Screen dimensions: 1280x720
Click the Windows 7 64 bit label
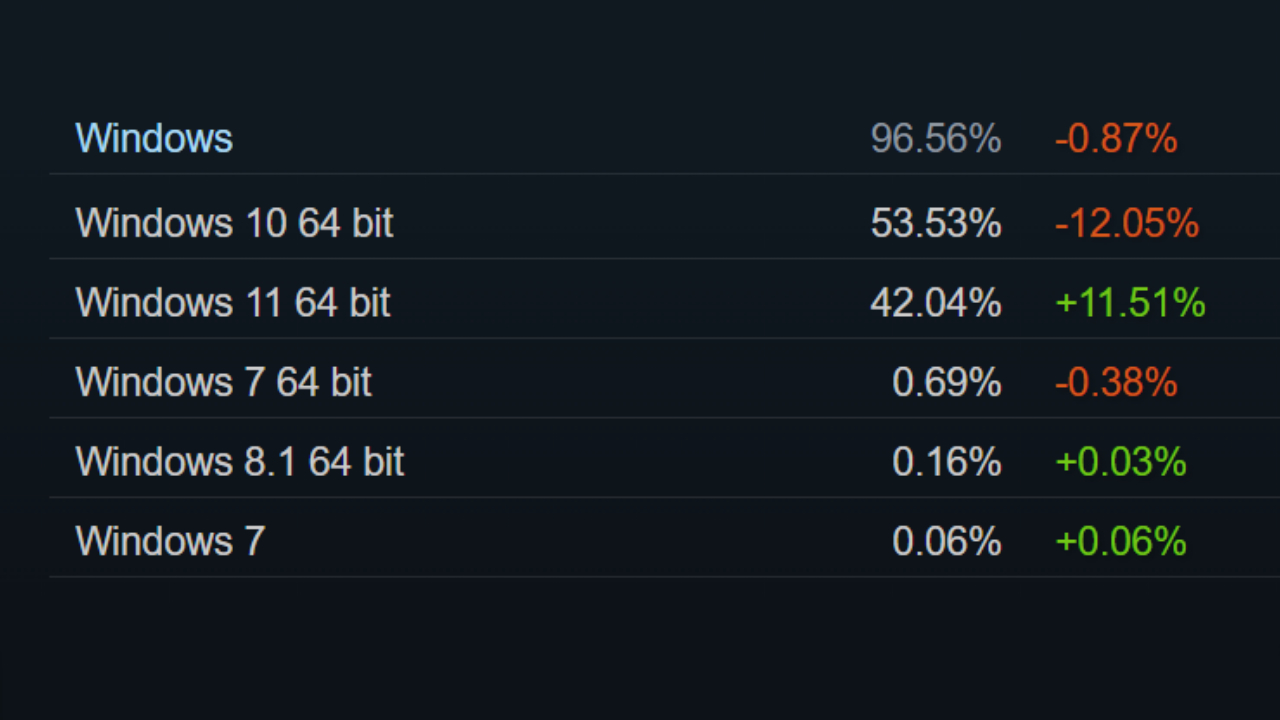(223, 382)
